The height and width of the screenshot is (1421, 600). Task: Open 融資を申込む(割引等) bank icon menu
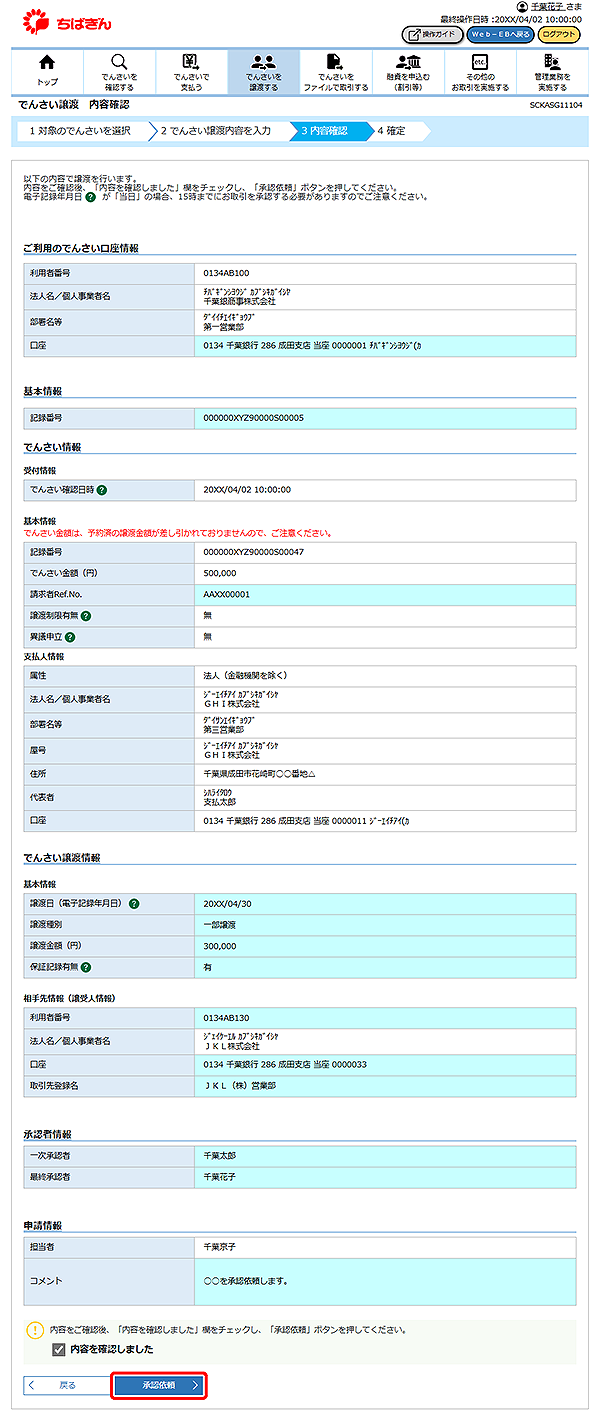click(x=407, y=71)
